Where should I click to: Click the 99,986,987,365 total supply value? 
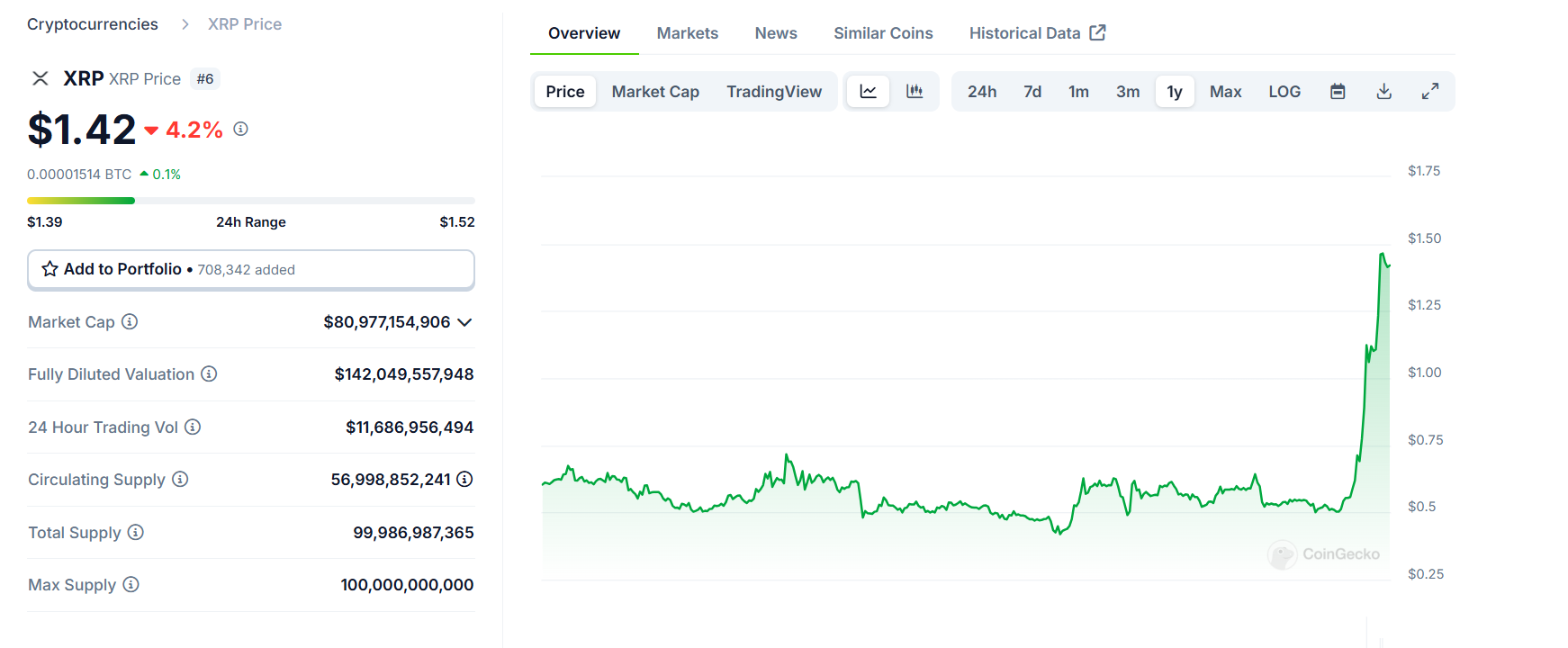413,533
